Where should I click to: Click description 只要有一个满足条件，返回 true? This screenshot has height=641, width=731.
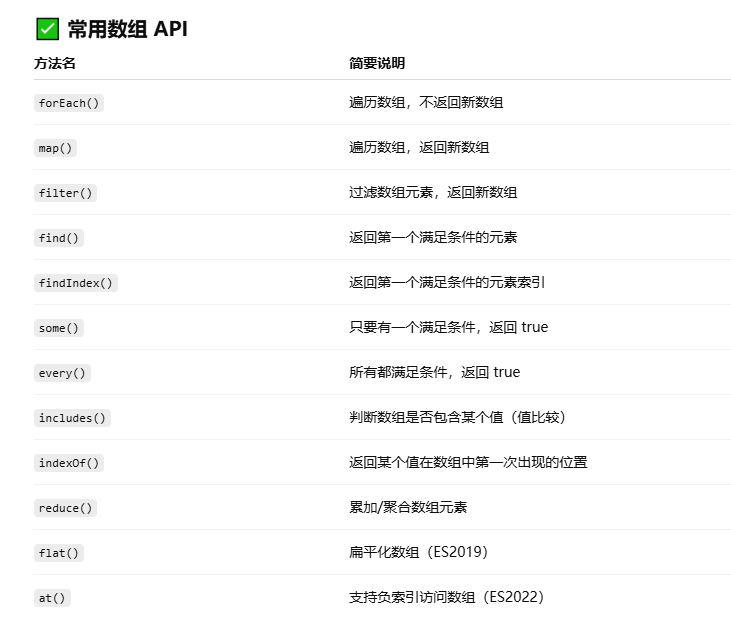click(448, 327)
